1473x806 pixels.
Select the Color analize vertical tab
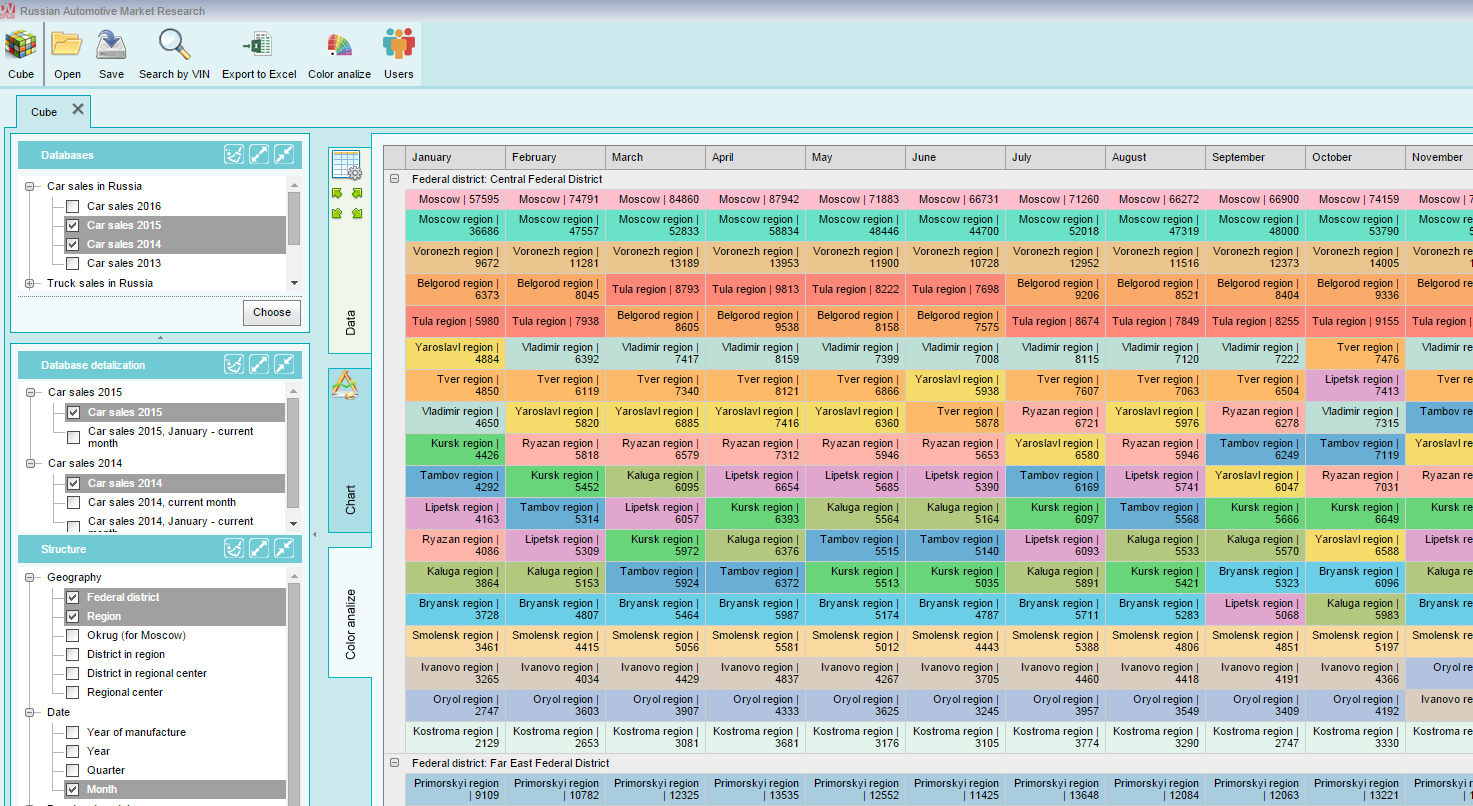(x=350, y=612)
